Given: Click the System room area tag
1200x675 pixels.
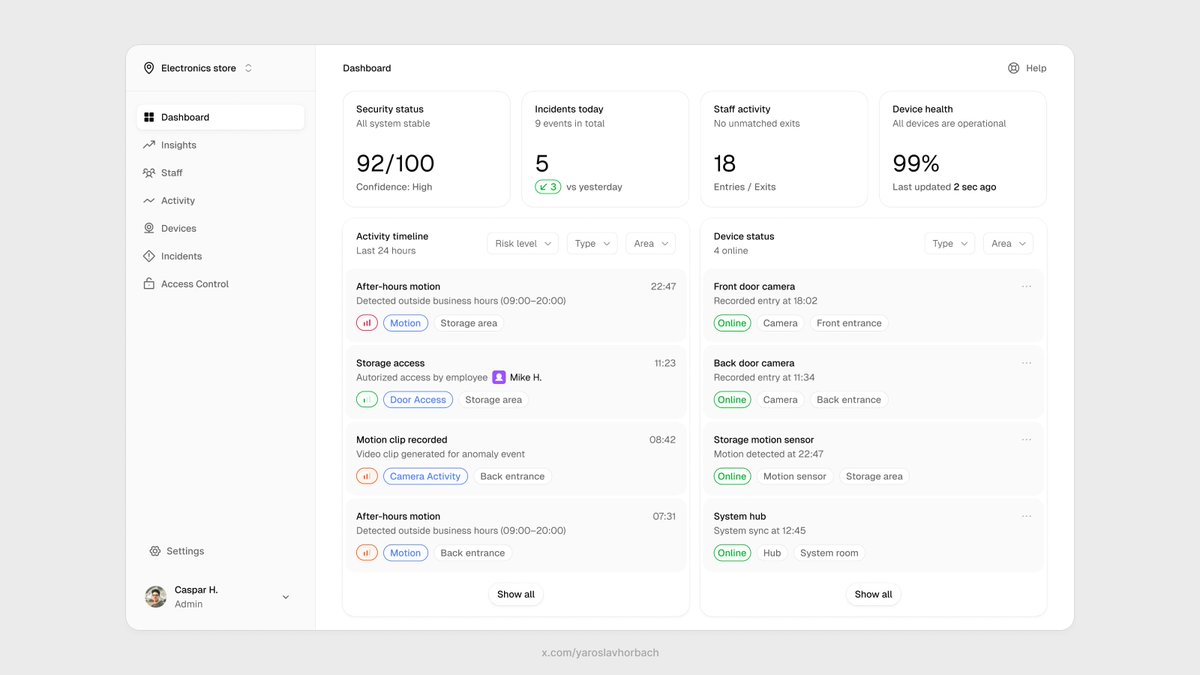Looking at the screenshot, I should coord(829,552).
